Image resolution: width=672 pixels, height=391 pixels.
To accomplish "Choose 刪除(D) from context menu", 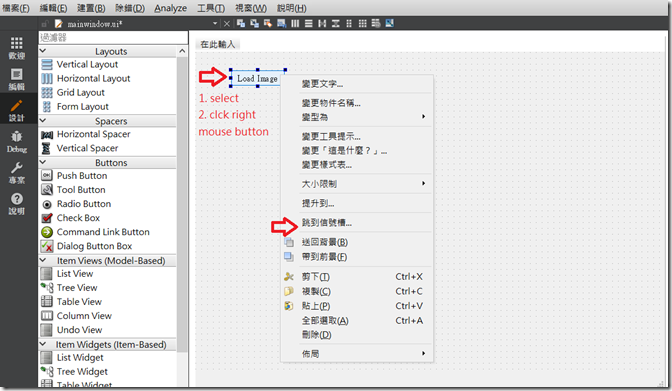I will pos(357,335).
